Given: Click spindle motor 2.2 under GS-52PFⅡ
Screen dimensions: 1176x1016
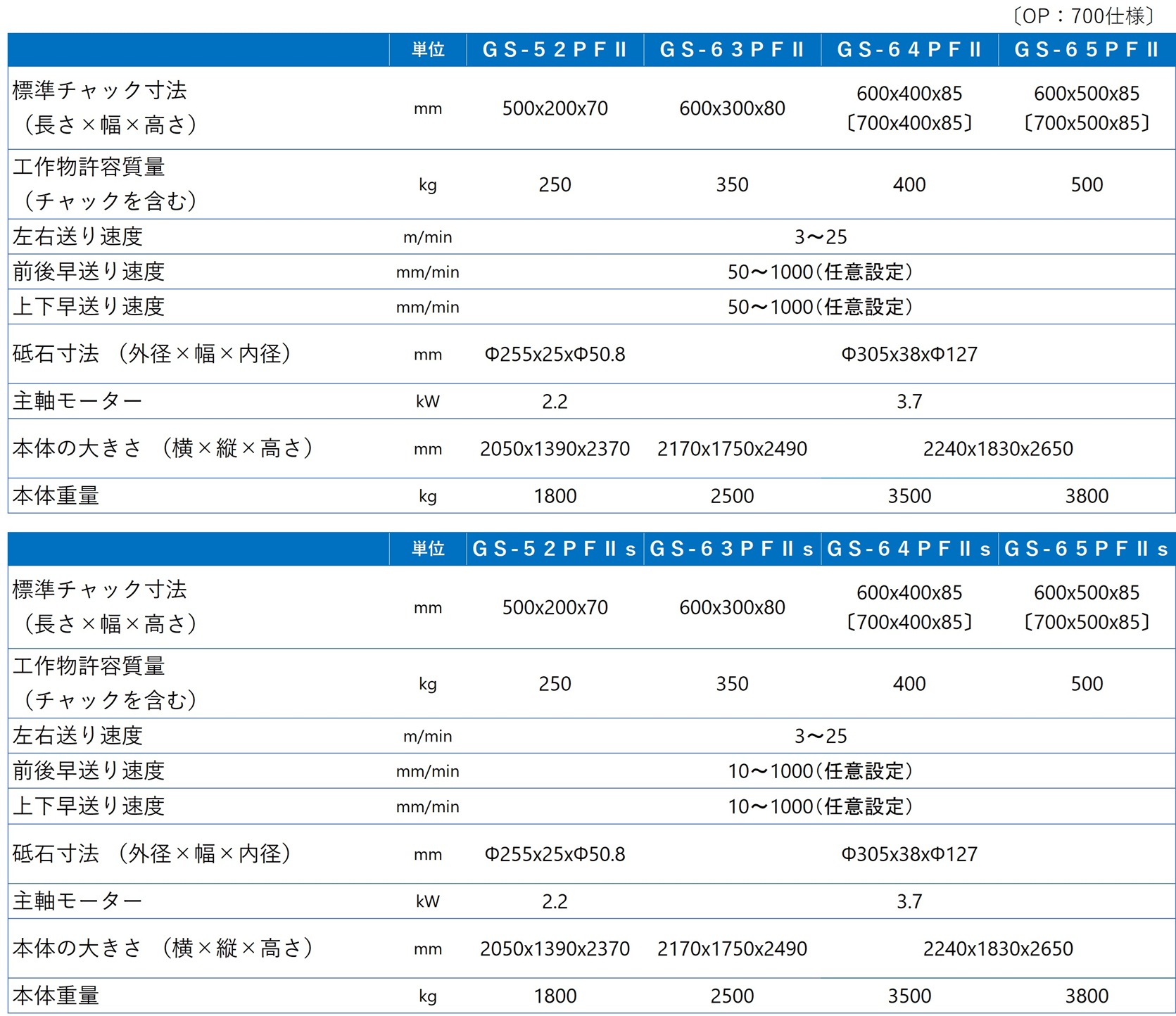Looking at the screenshot, I should (x=555, y=402).
